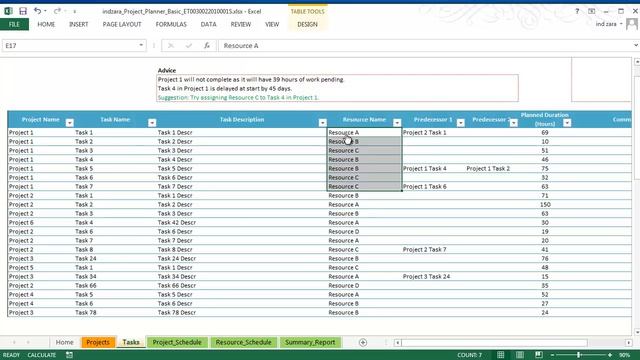
Task: Switch to Page Layout view icon
Action: click(x=520, y=355)
